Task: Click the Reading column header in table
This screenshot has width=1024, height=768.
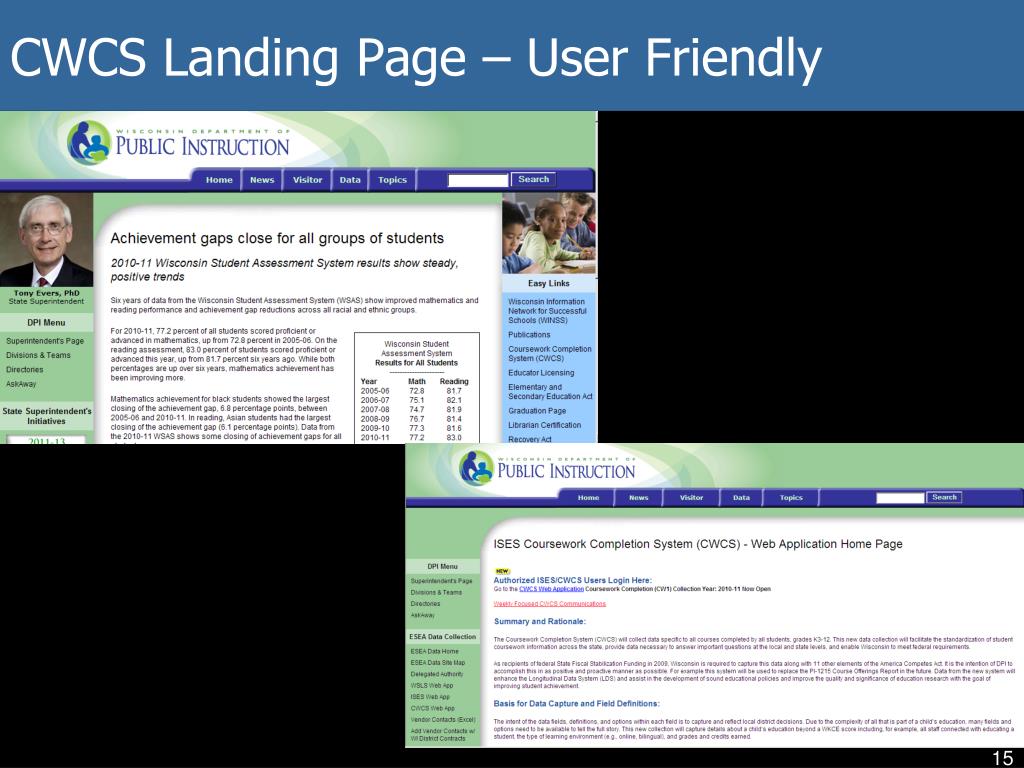Action: (x=454, y=381)
